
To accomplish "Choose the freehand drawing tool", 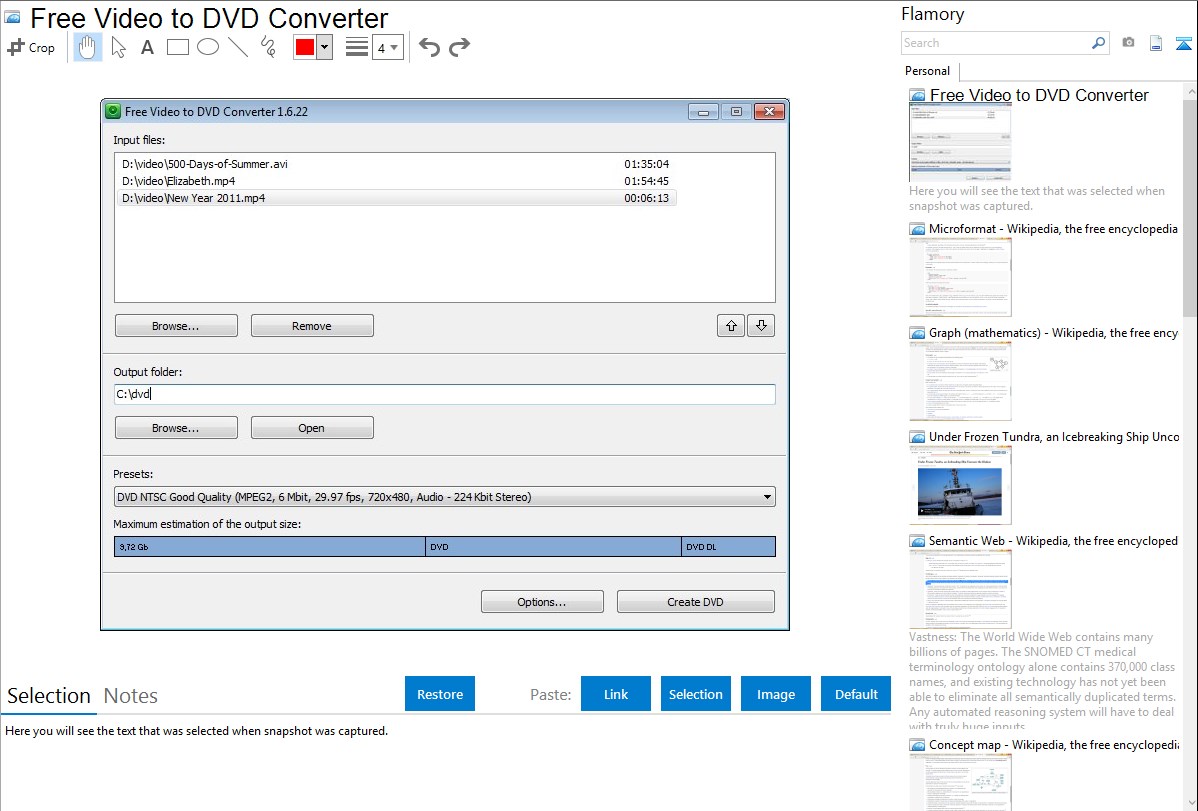I will [x=268, y=47].
